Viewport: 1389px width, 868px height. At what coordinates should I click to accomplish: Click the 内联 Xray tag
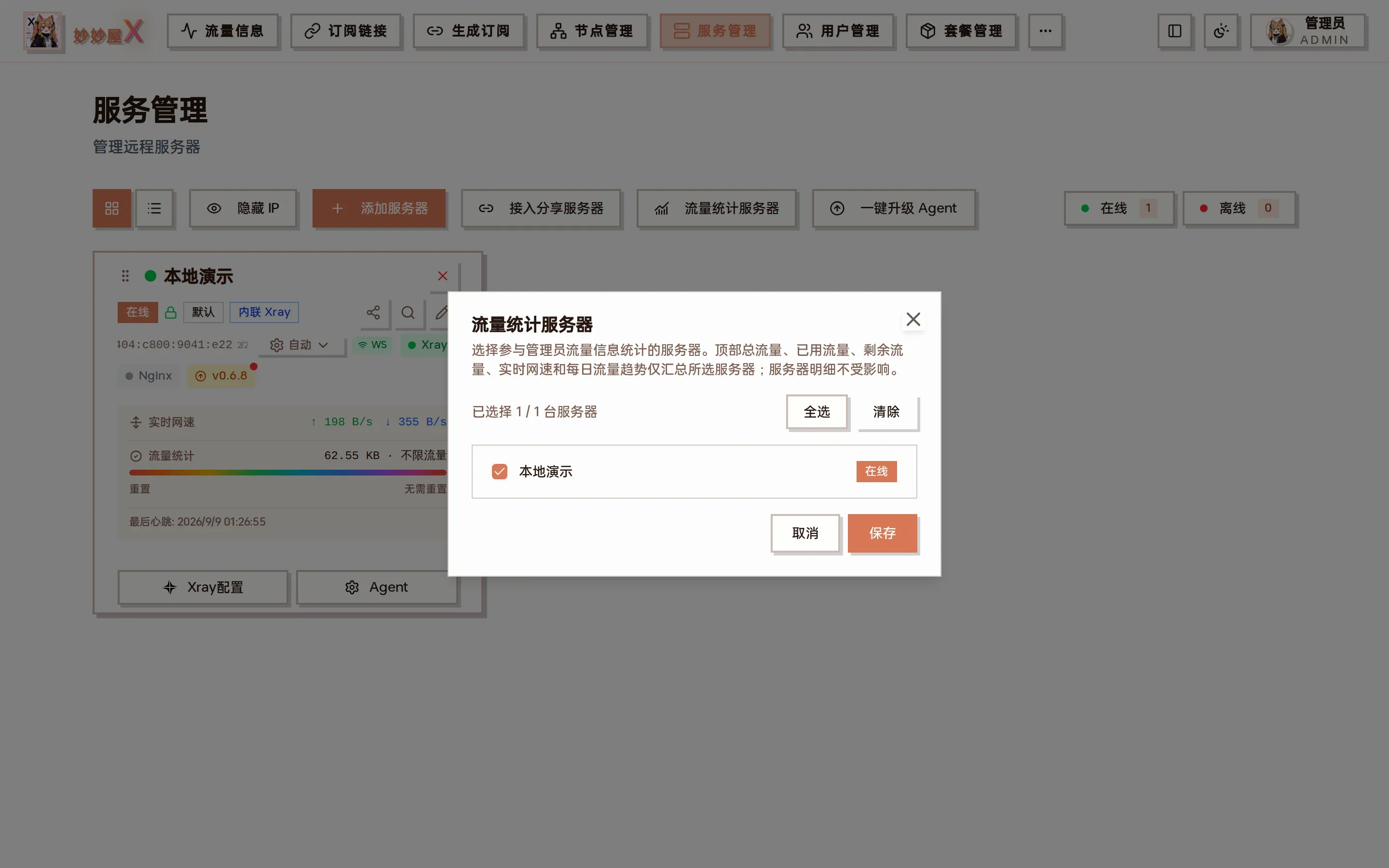tap(264, 312)
